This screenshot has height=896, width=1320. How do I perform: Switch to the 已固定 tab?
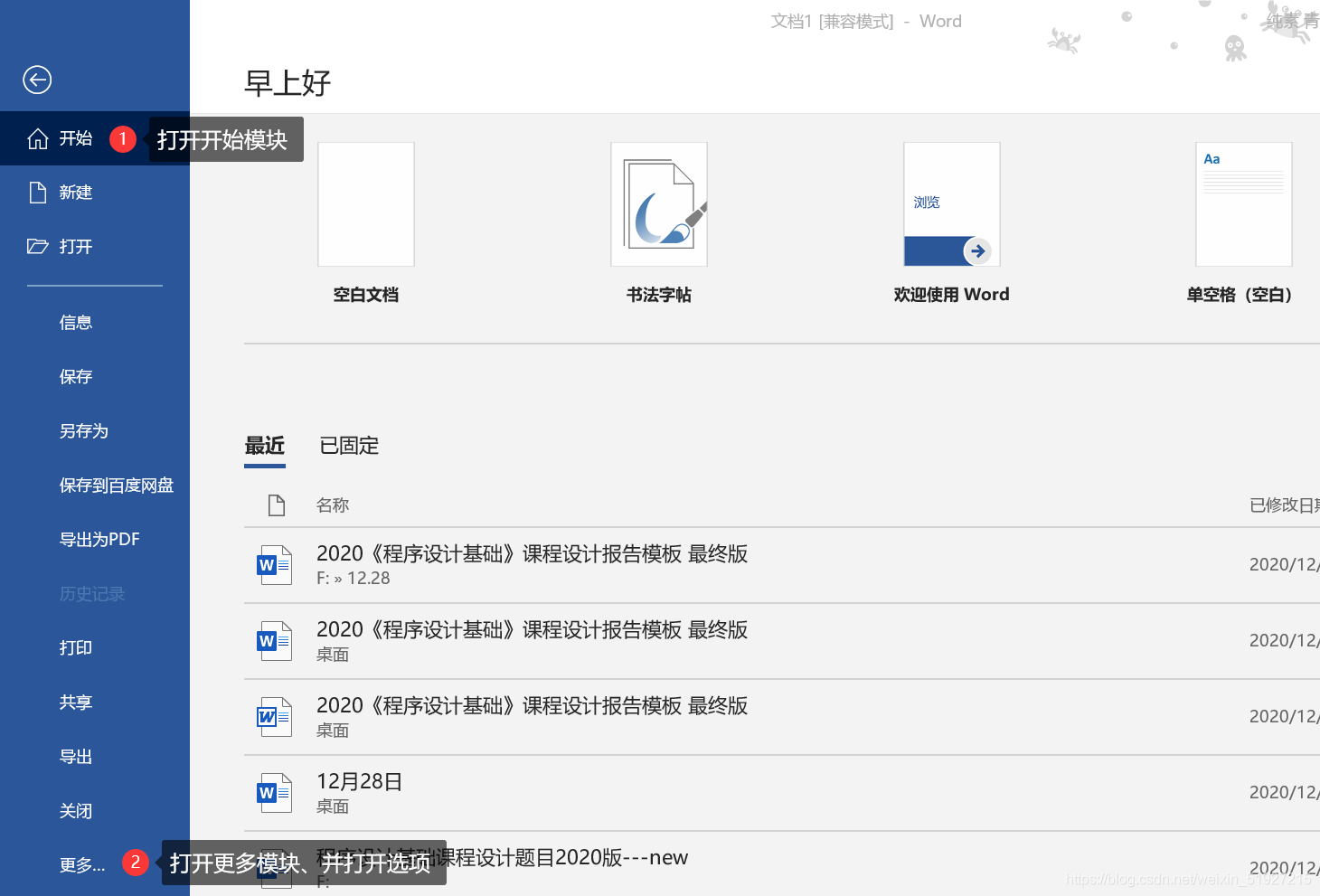click(x=349, y=446)
